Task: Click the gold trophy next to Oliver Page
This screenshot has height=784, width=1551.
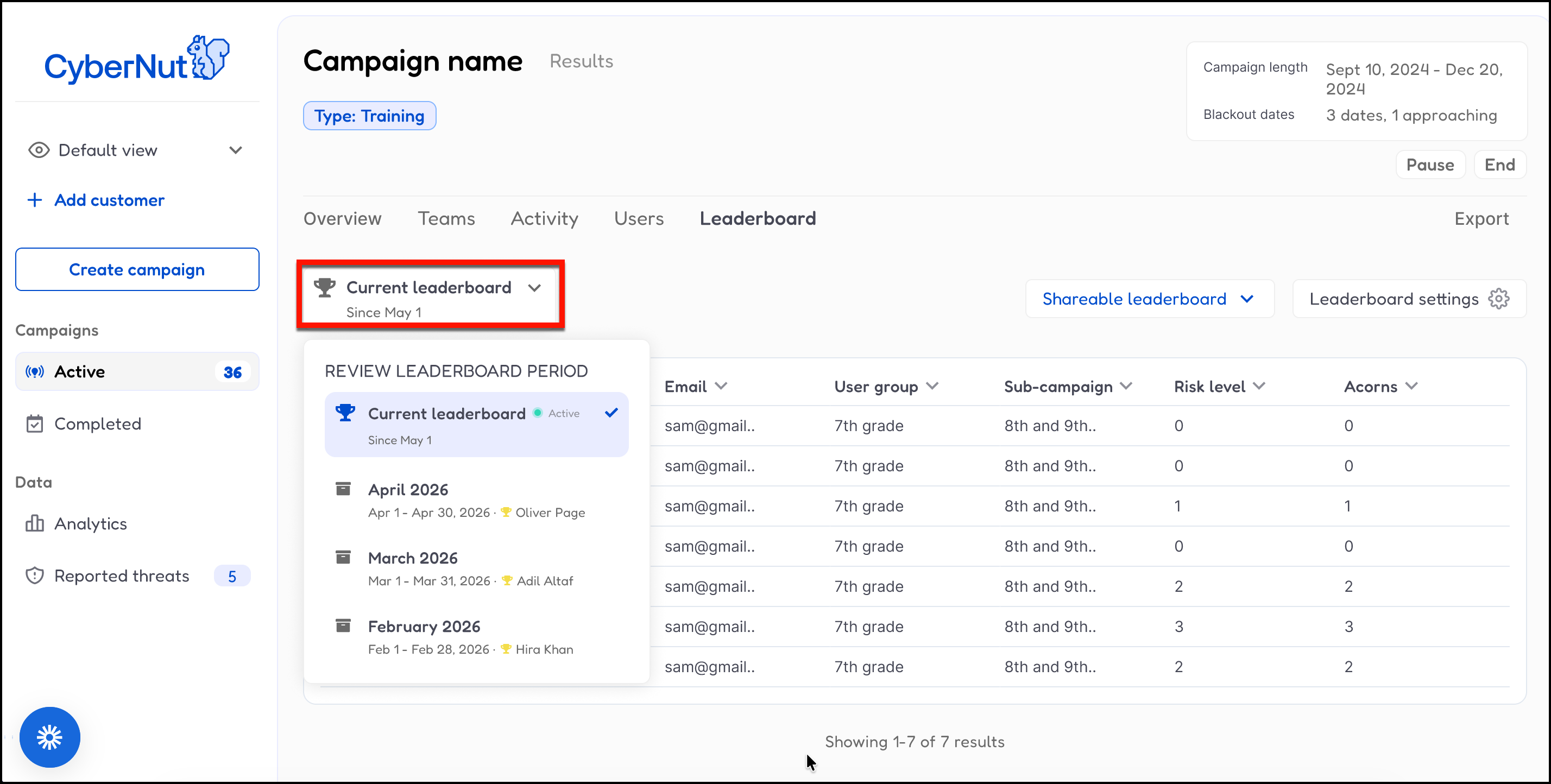Action: coord(506,512)
